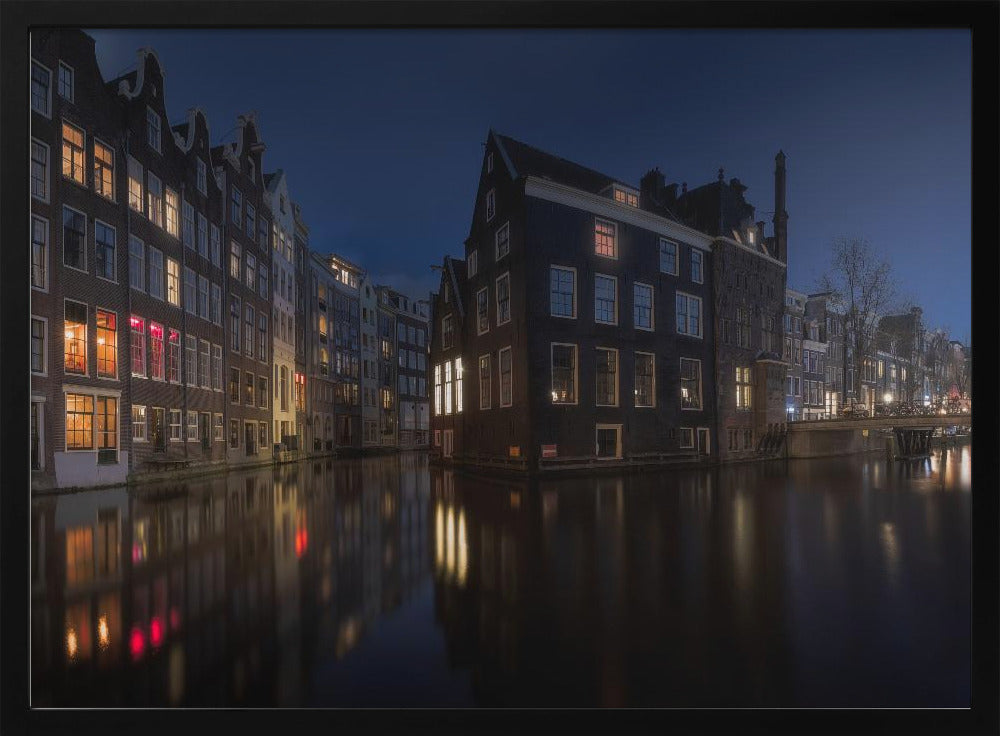Click the bright yellow windows at canal junction

(x=448, y=386)
